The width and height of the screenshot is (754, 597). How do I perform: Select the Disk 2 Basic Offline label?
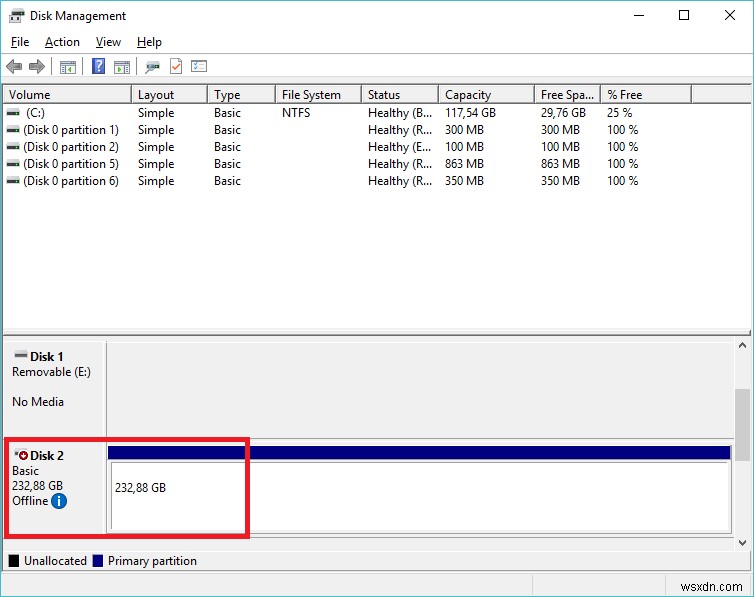pos(55,487)
